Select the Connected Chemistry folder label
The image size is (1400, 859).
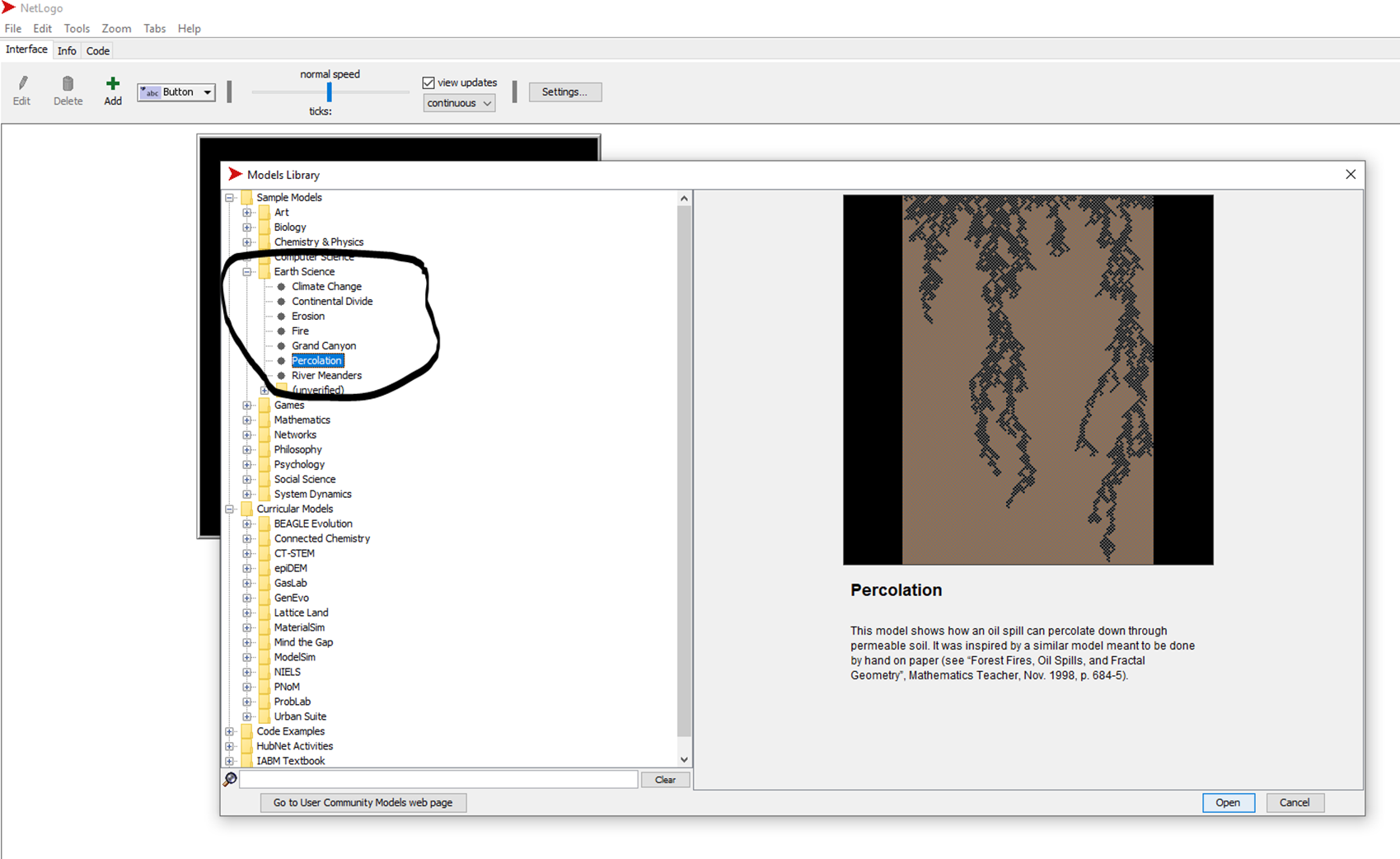point(322,539)
